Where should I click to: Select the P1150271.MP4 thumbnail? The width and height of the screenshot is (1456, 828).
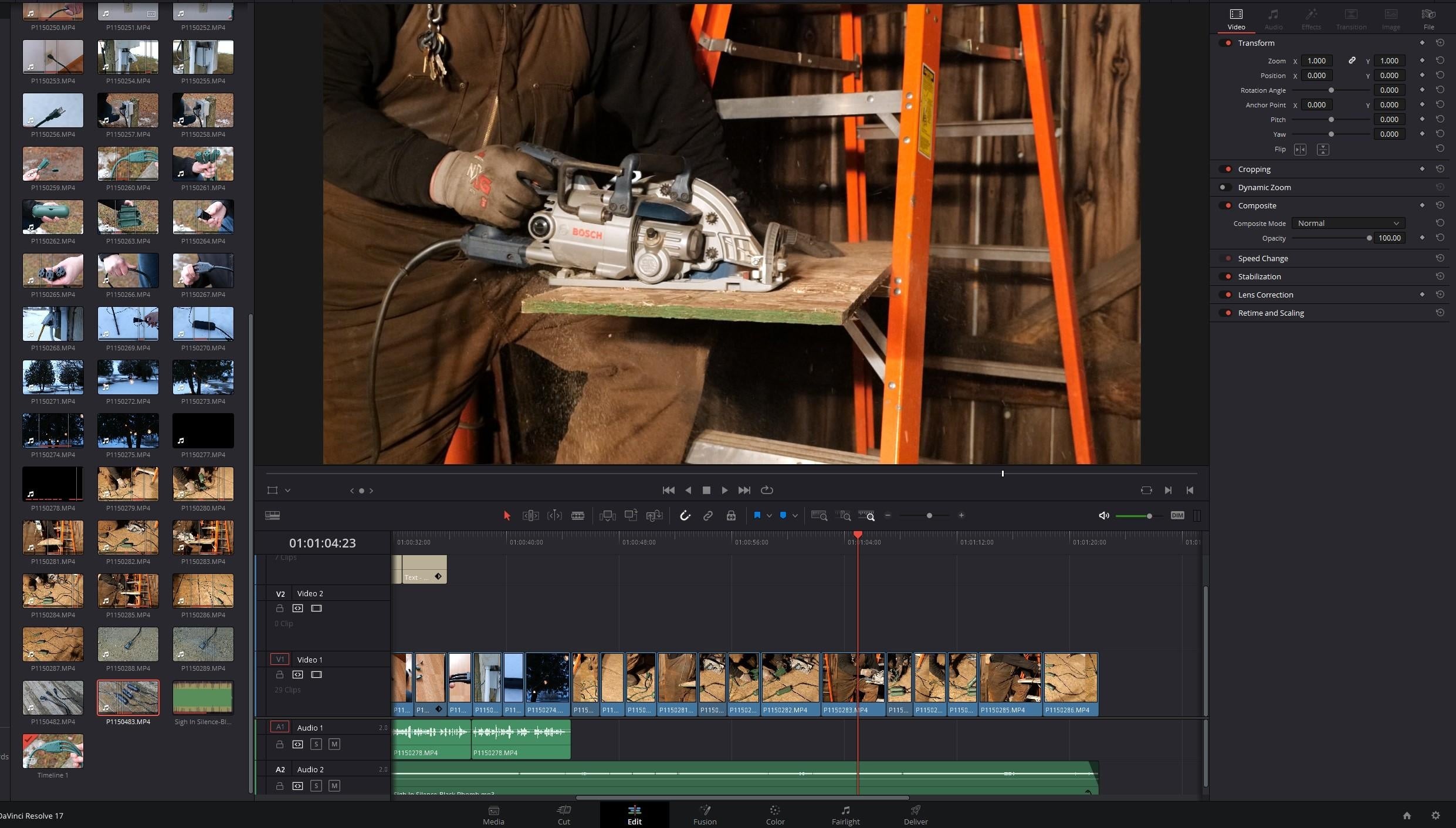[53, 377]
